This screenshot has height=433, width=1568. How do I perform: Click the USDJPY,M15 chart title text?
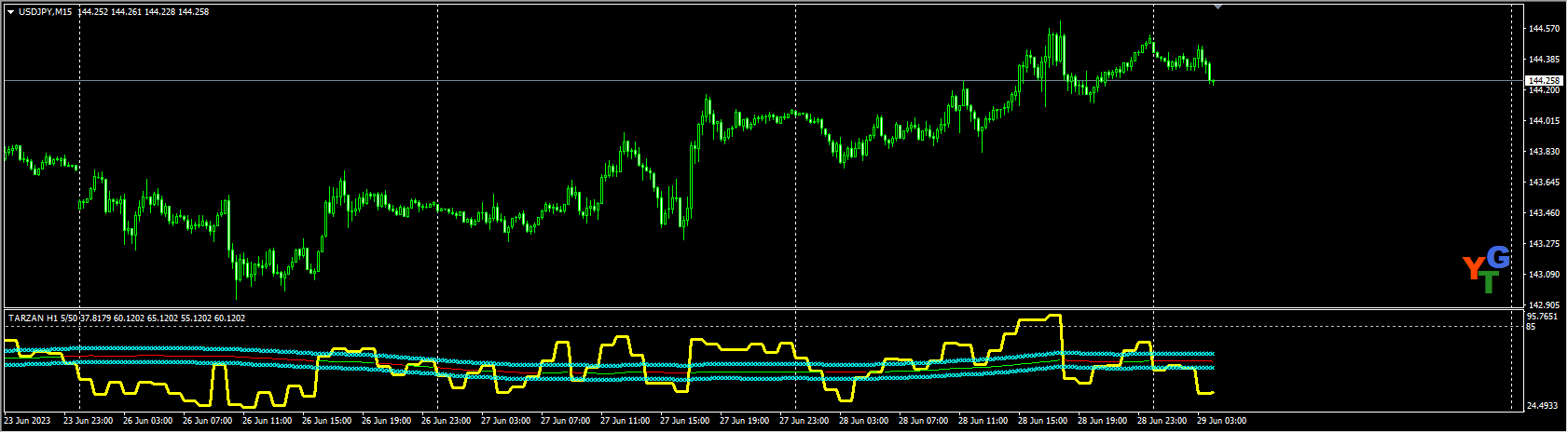[46, 12]
